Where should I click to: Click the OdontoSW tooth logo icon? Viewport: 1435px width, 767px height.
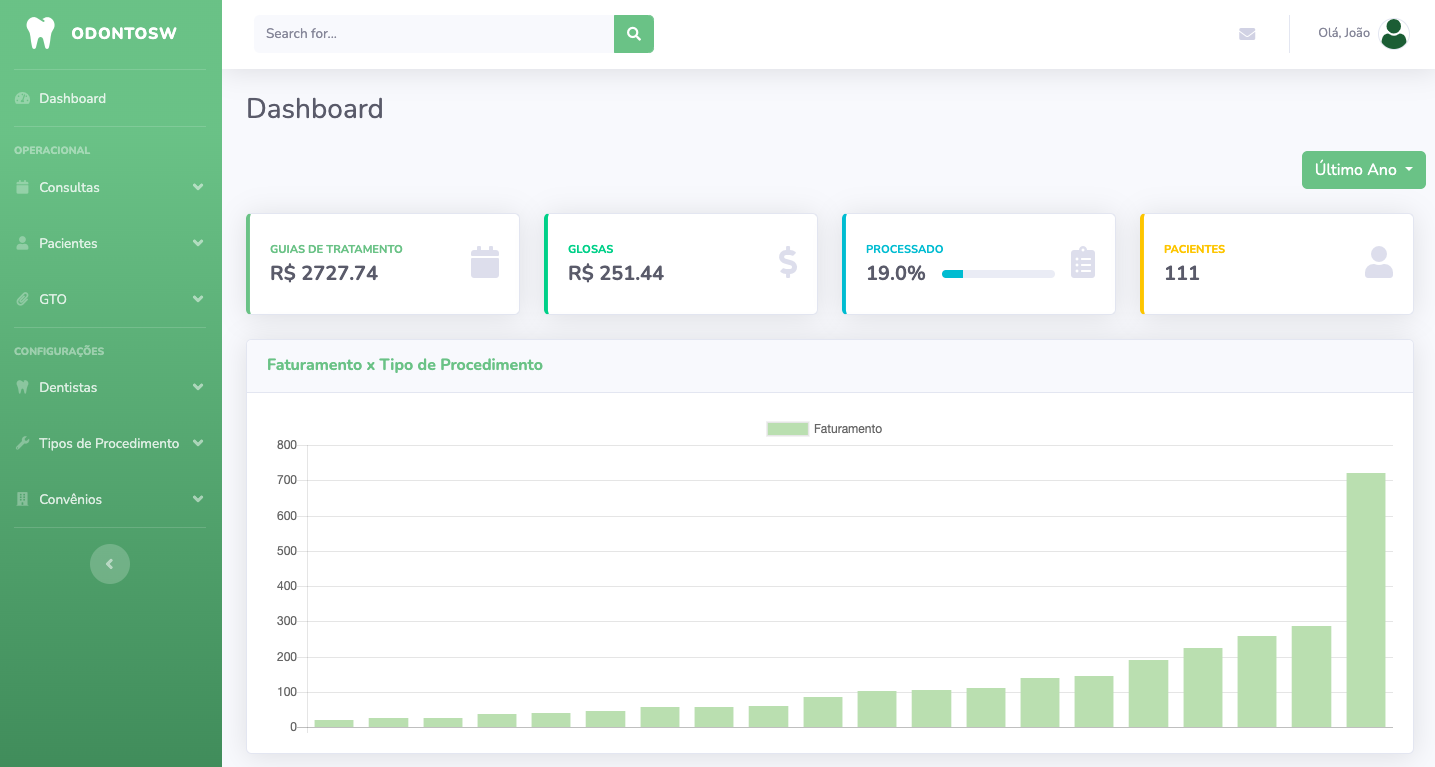(40, 33)
